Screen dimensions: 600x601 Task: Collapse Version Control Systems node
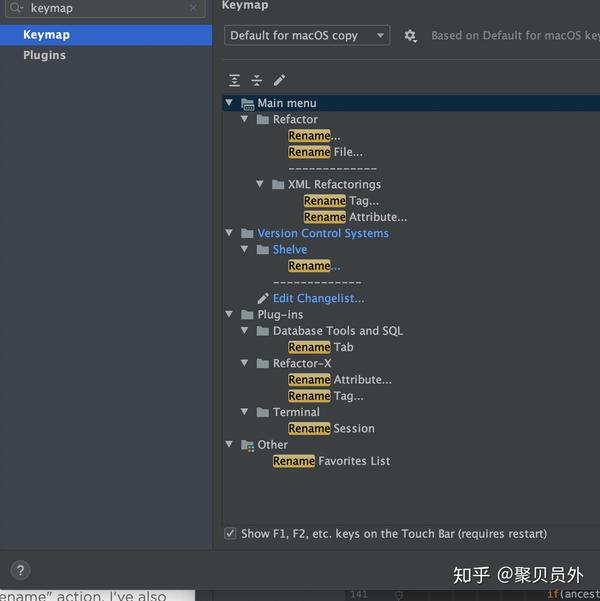[229, 233]
